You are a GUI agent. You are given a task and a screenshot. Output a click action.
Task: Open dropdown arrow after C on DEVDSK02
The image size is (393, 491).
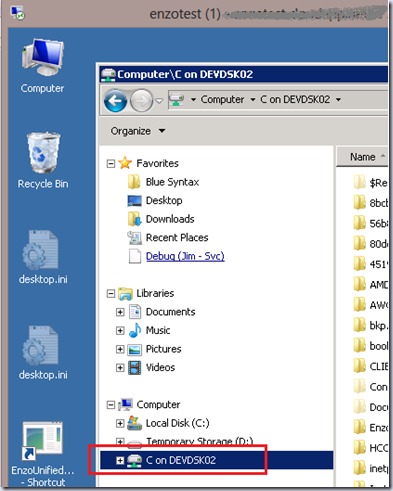pyautogui.click(x=338, y=99)
